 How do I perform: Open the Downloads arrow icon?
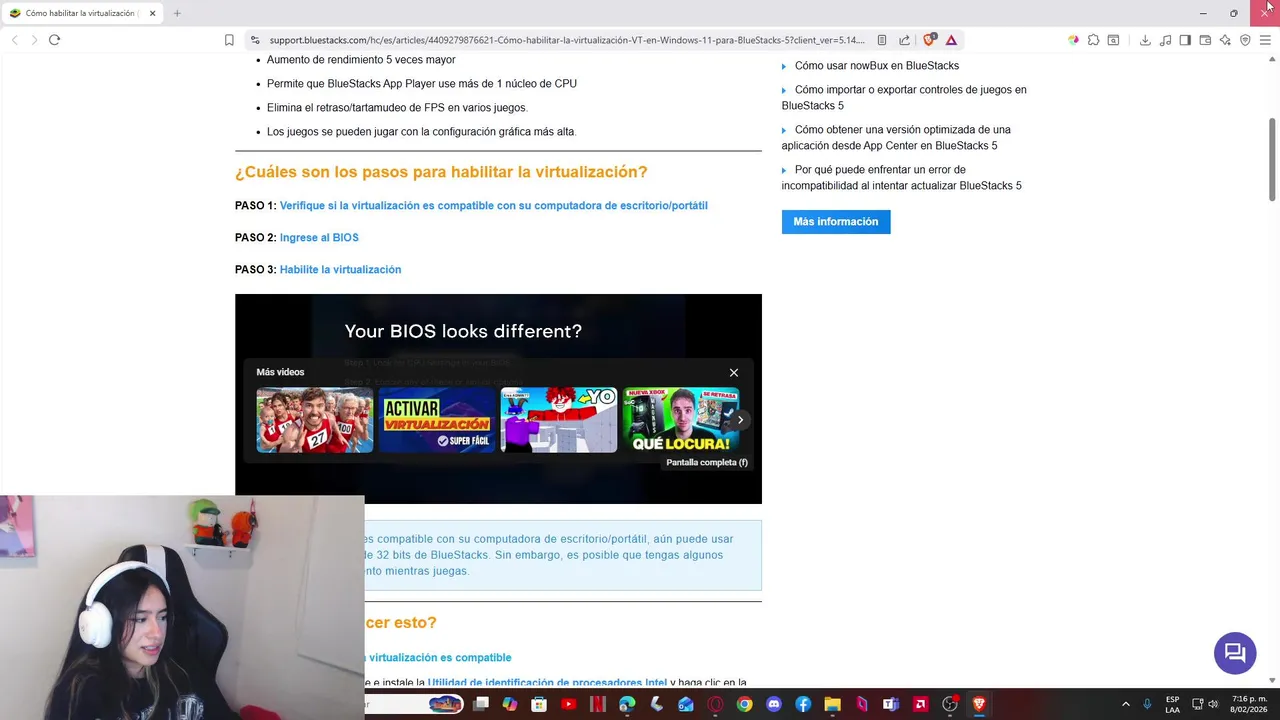point(1145,40)
